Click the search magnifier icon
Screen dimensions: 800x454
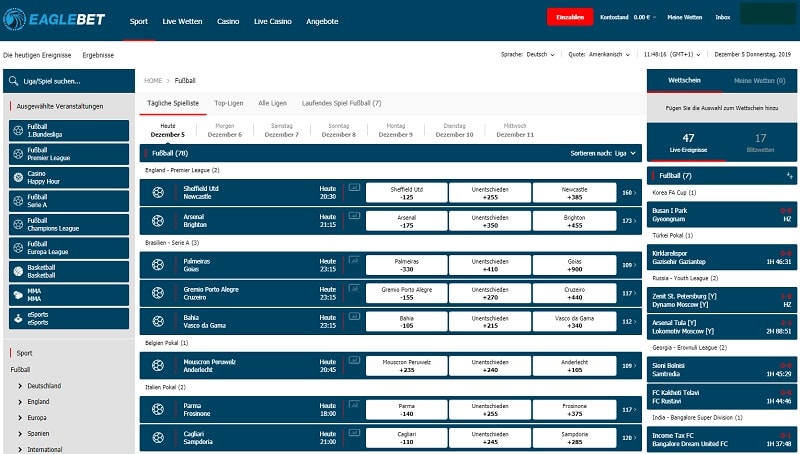(x=13, y=81)
